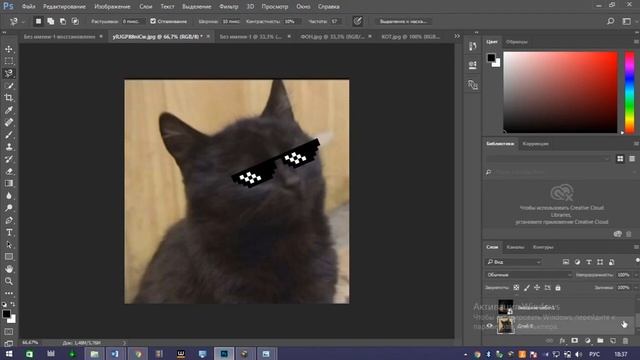This screenshot has height=360, width=640.
Task: Select the Blur tool
Action: point(9,196)
